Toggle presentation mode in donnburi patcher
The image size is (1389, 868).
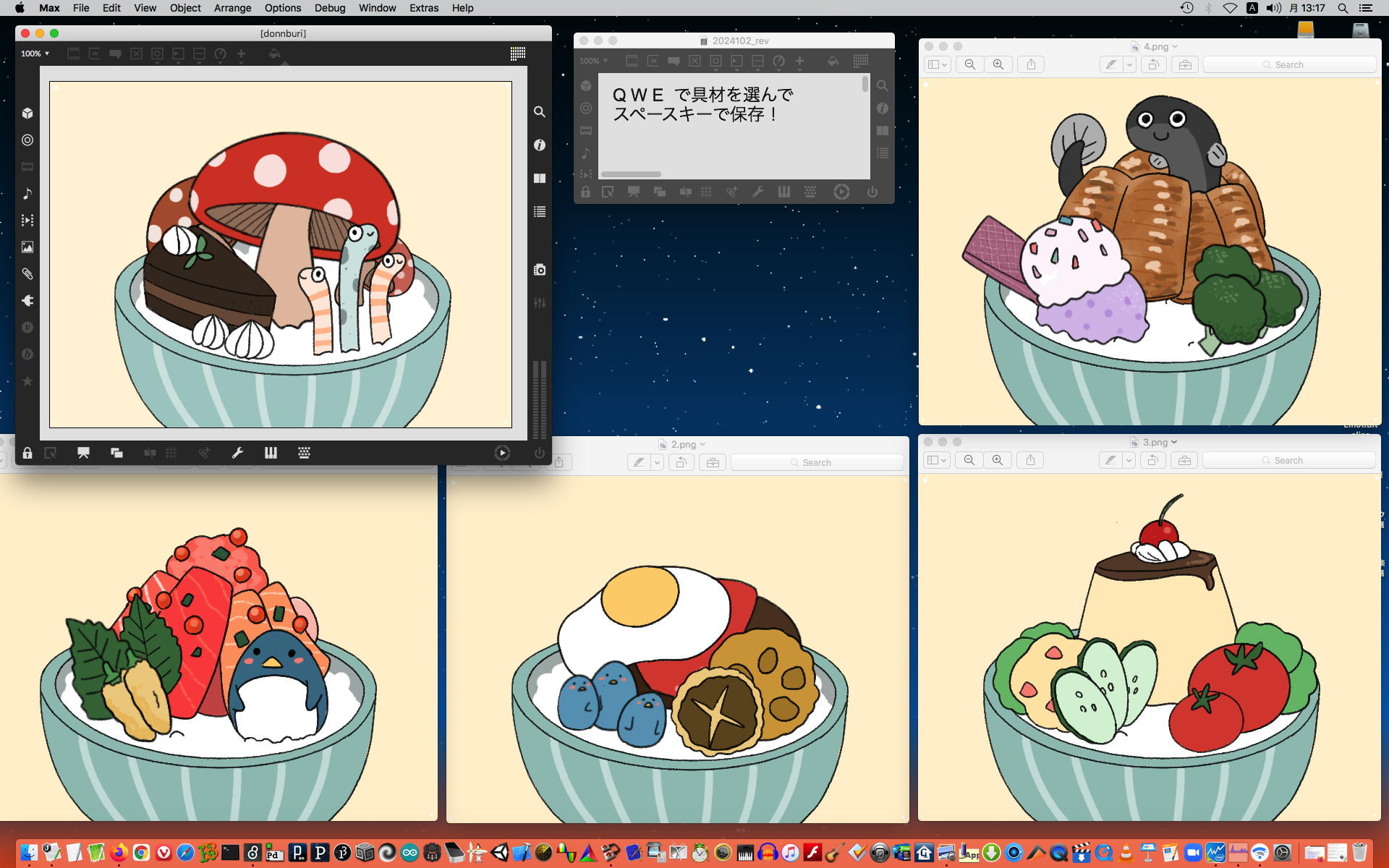pyautogui.click(x=83, y=453)
